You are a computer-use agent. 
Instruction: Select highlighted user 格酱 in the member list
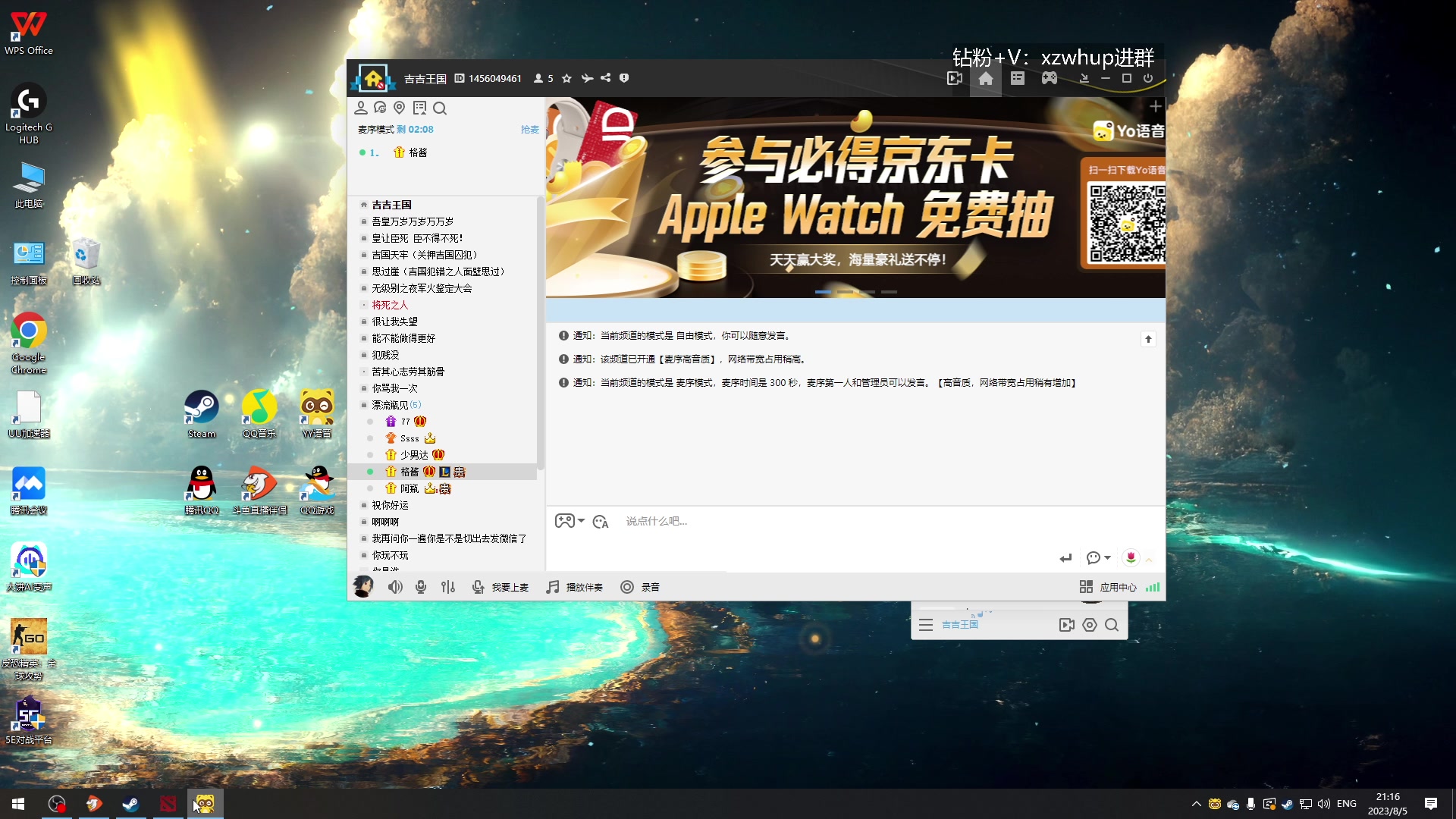442,472
